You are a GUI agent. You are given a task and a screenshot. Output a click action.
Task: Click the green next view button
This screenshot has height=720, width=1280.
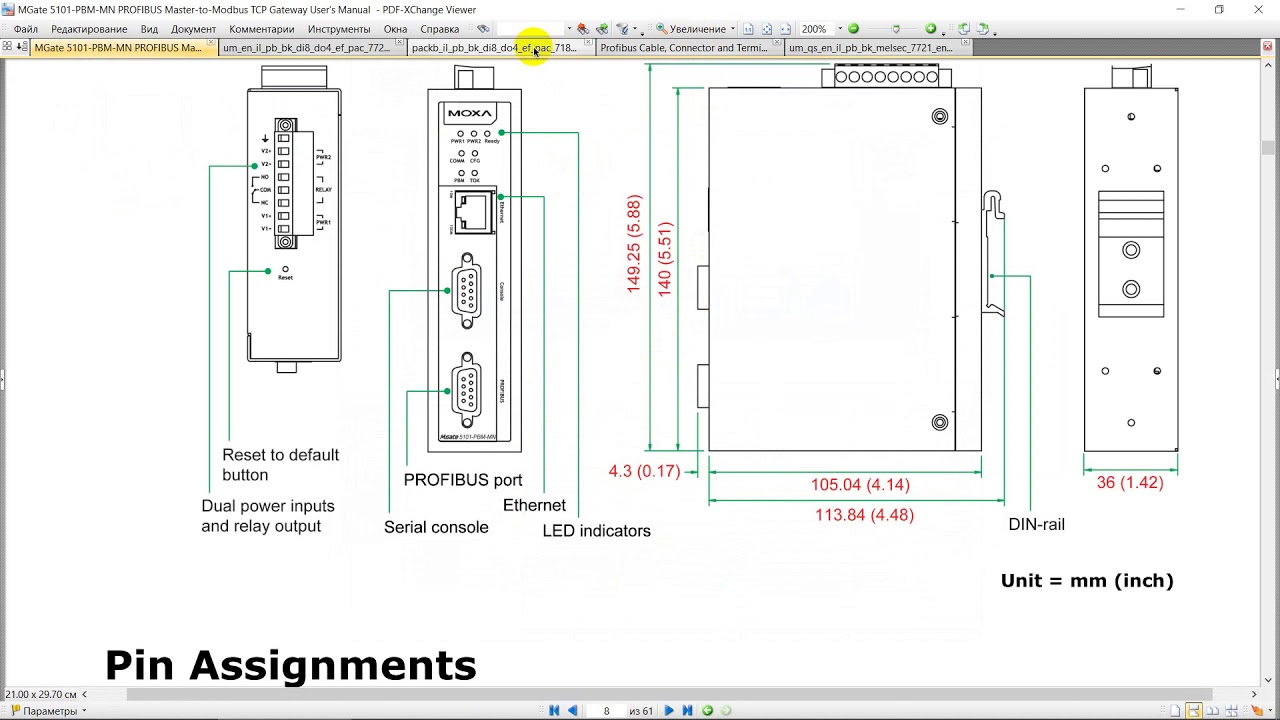pyautogui.click(x=725, y=711)
